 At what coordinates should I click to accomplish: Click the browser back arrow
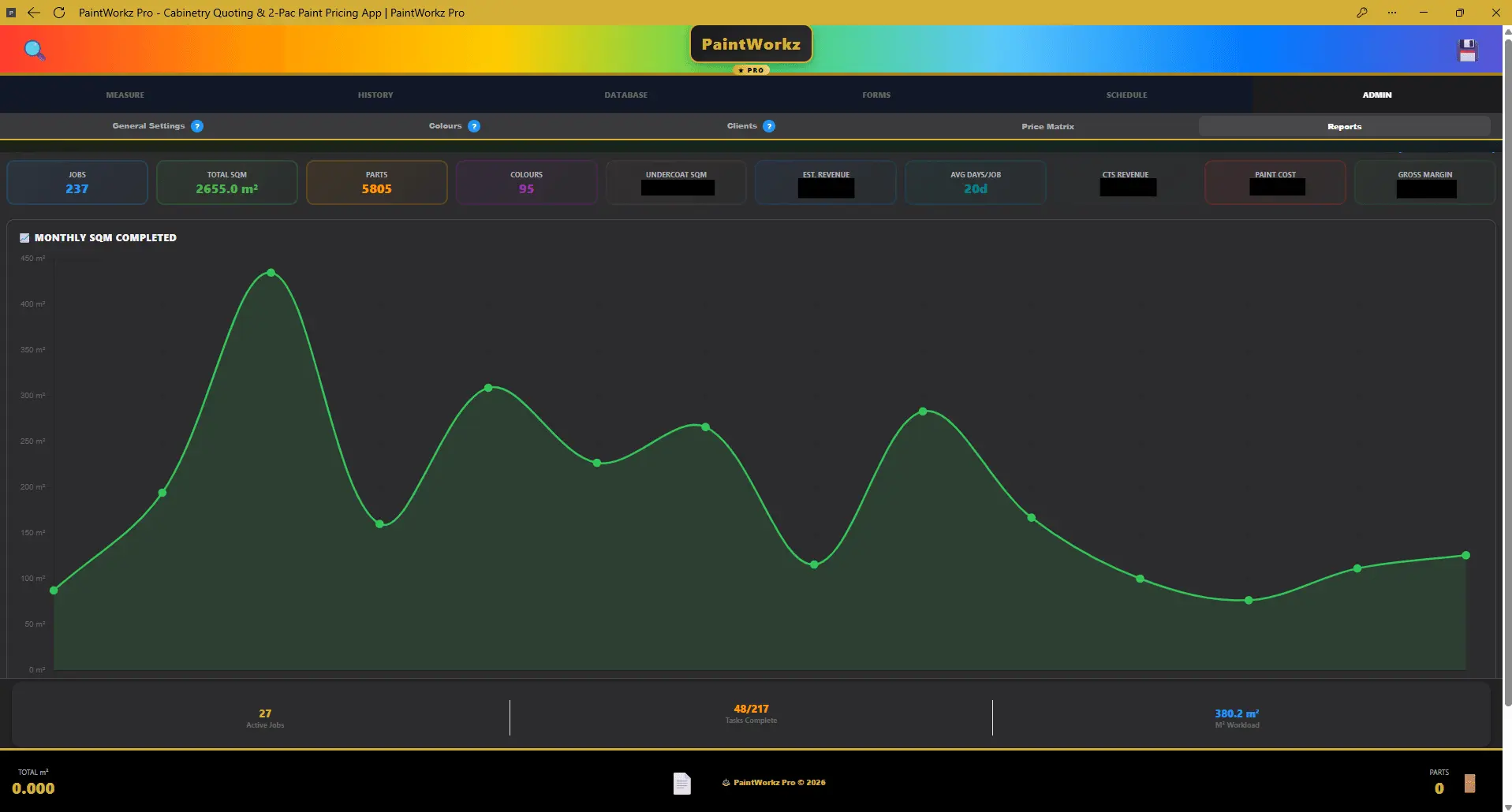34,13
